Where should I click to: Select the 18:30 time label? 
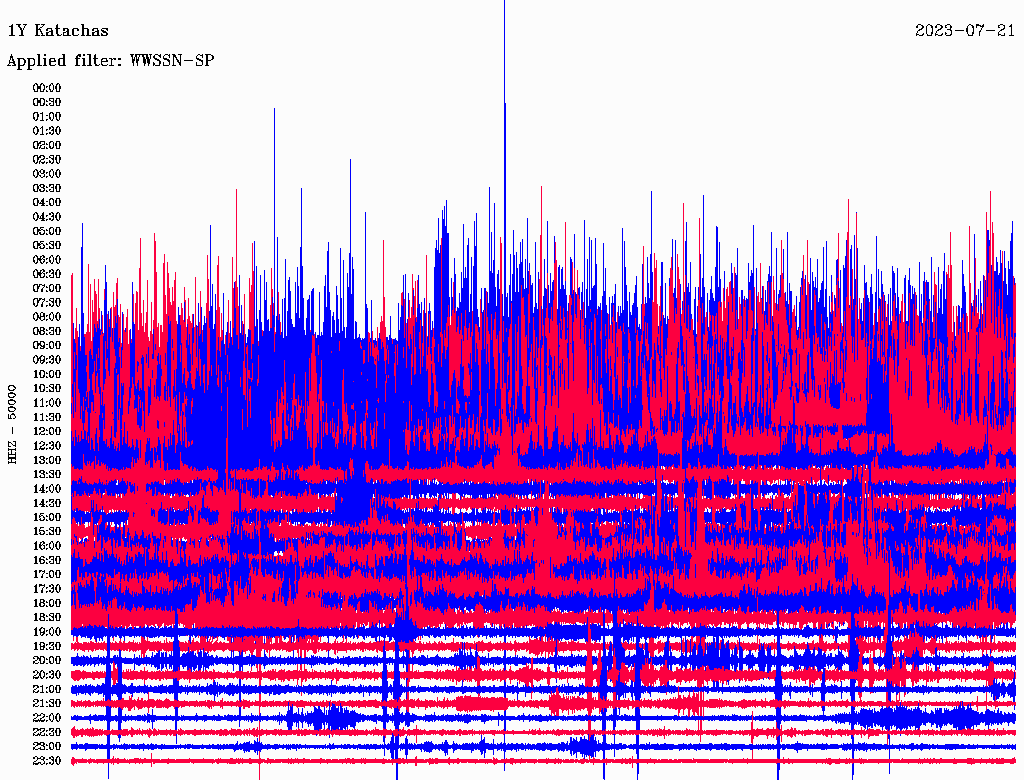click(x=47, y=618)
